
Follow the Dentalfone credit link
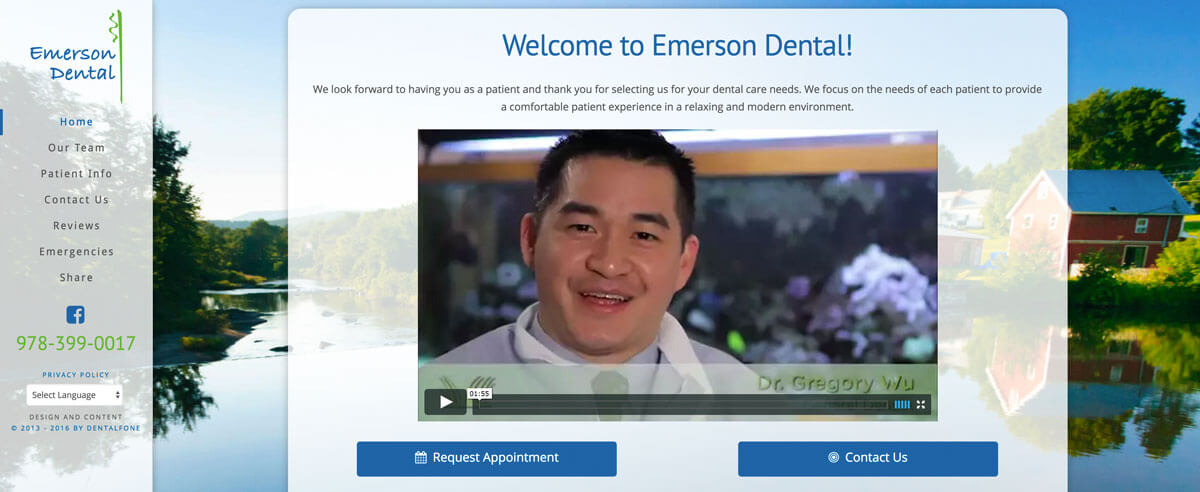coord(76,427)
